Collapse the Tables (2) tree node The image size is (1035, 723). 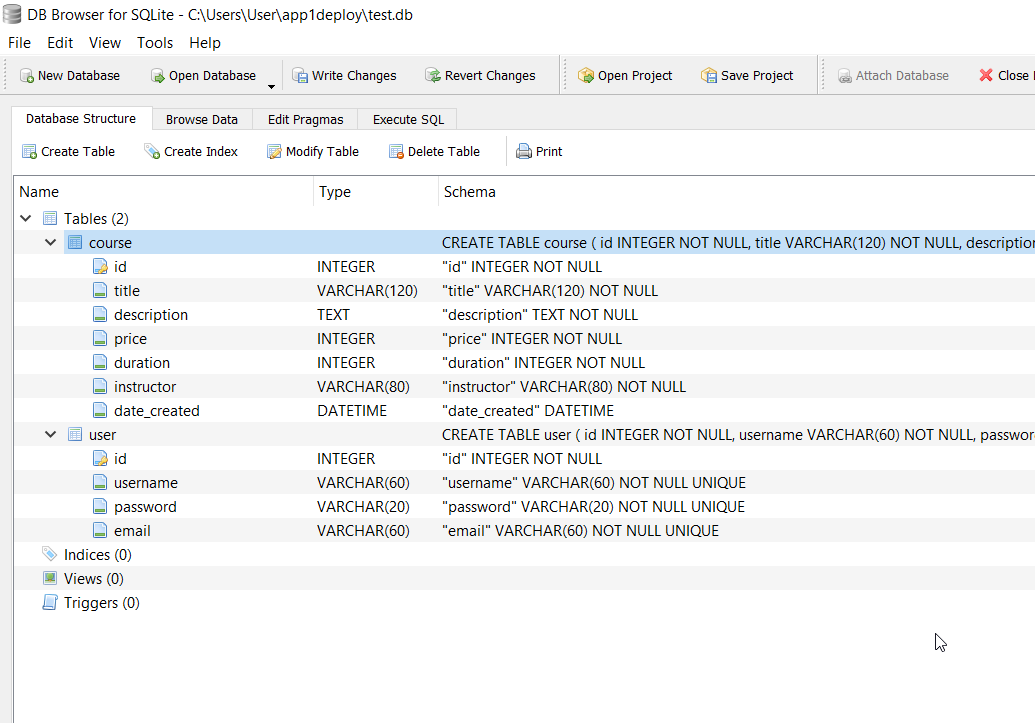click(25, 219)
